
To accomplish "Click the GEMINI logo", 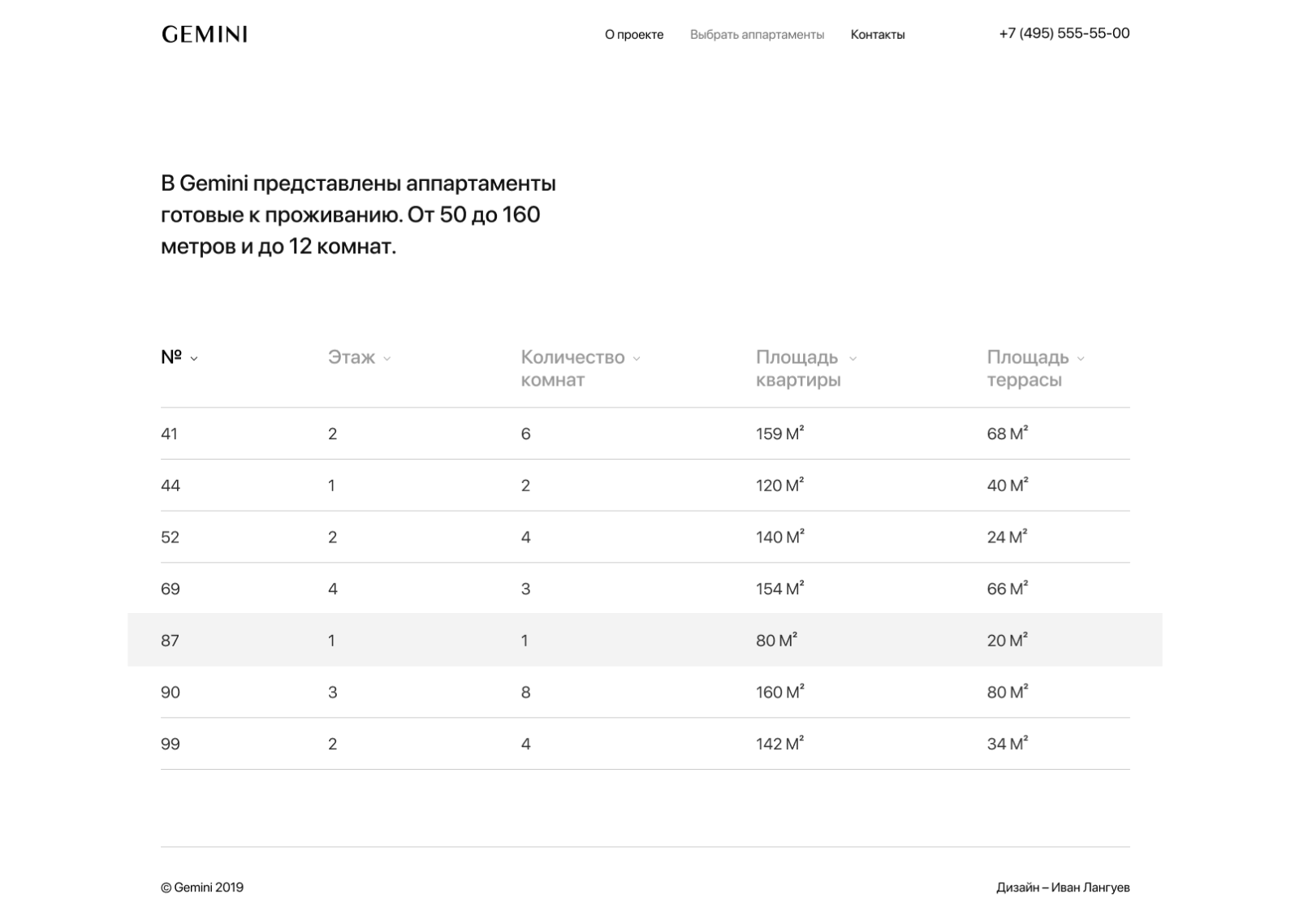I will point(205,34).
